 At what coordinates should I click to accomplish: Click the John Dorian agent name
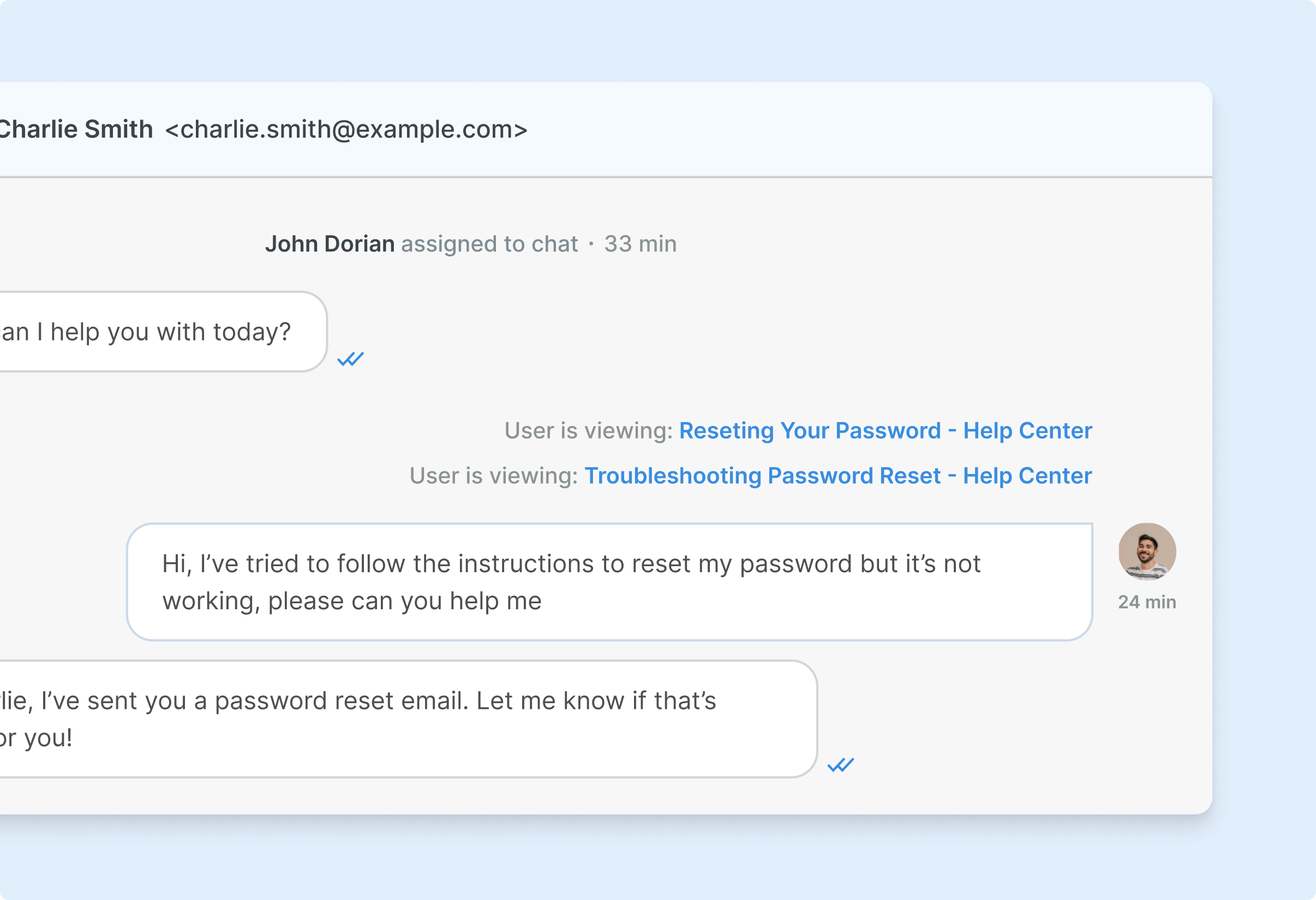click(x=330, y=244)
